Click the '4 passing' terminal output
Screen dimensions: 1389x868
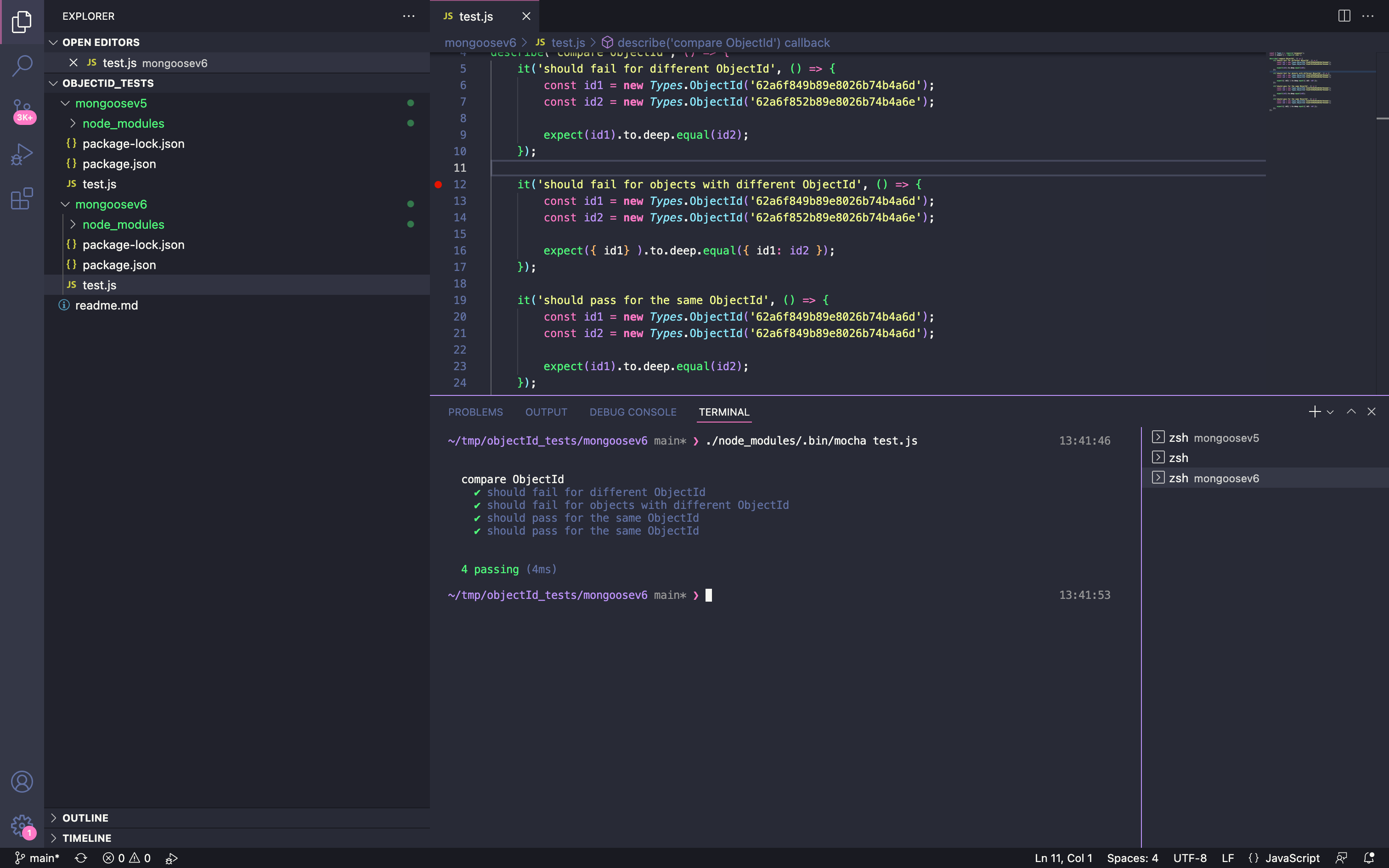(x=490, y=569)
